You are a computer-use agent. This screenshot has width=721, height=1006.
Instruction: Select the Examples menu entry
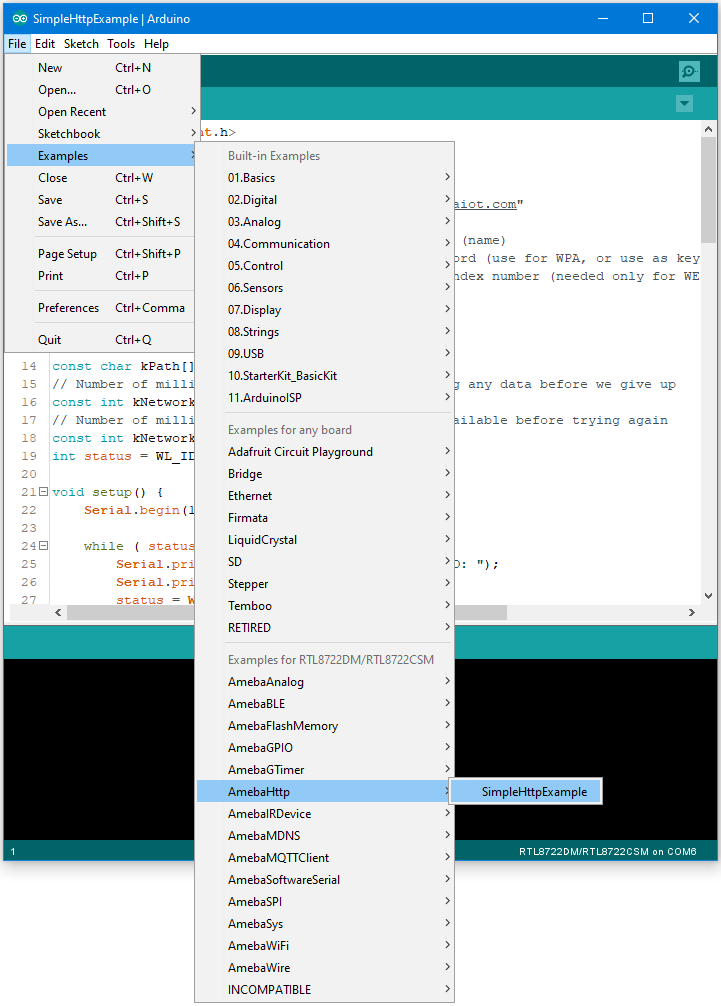click(102, 156)
